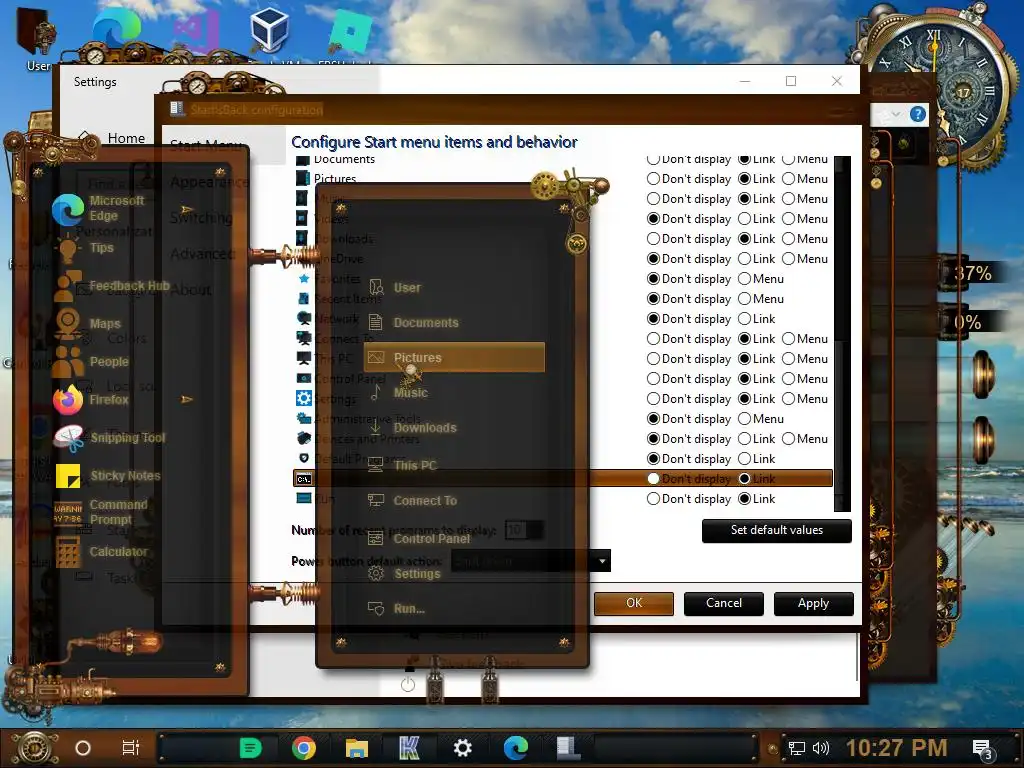Image resolution: width=1024 pixels, height=768 pixels.
Task: Click the Apply button
Action: click(813, 603)
